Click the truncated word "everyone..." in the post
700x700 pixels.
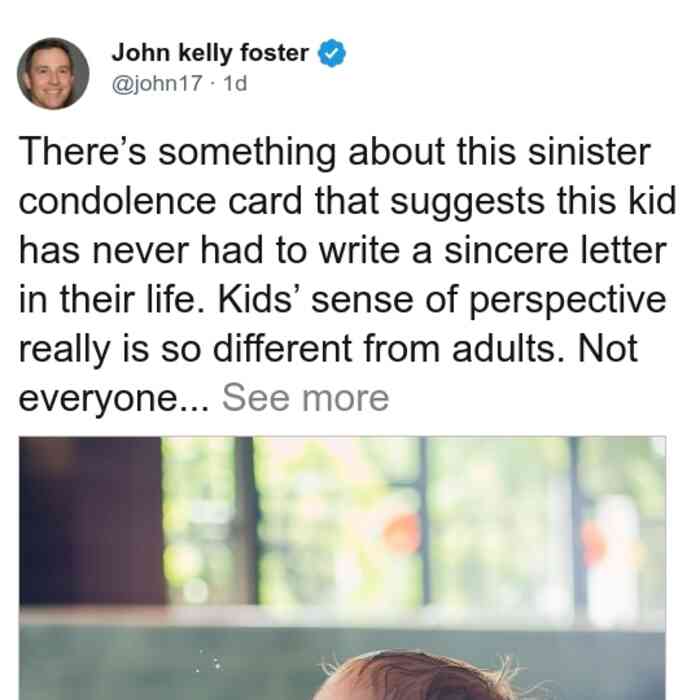[114, 399]
